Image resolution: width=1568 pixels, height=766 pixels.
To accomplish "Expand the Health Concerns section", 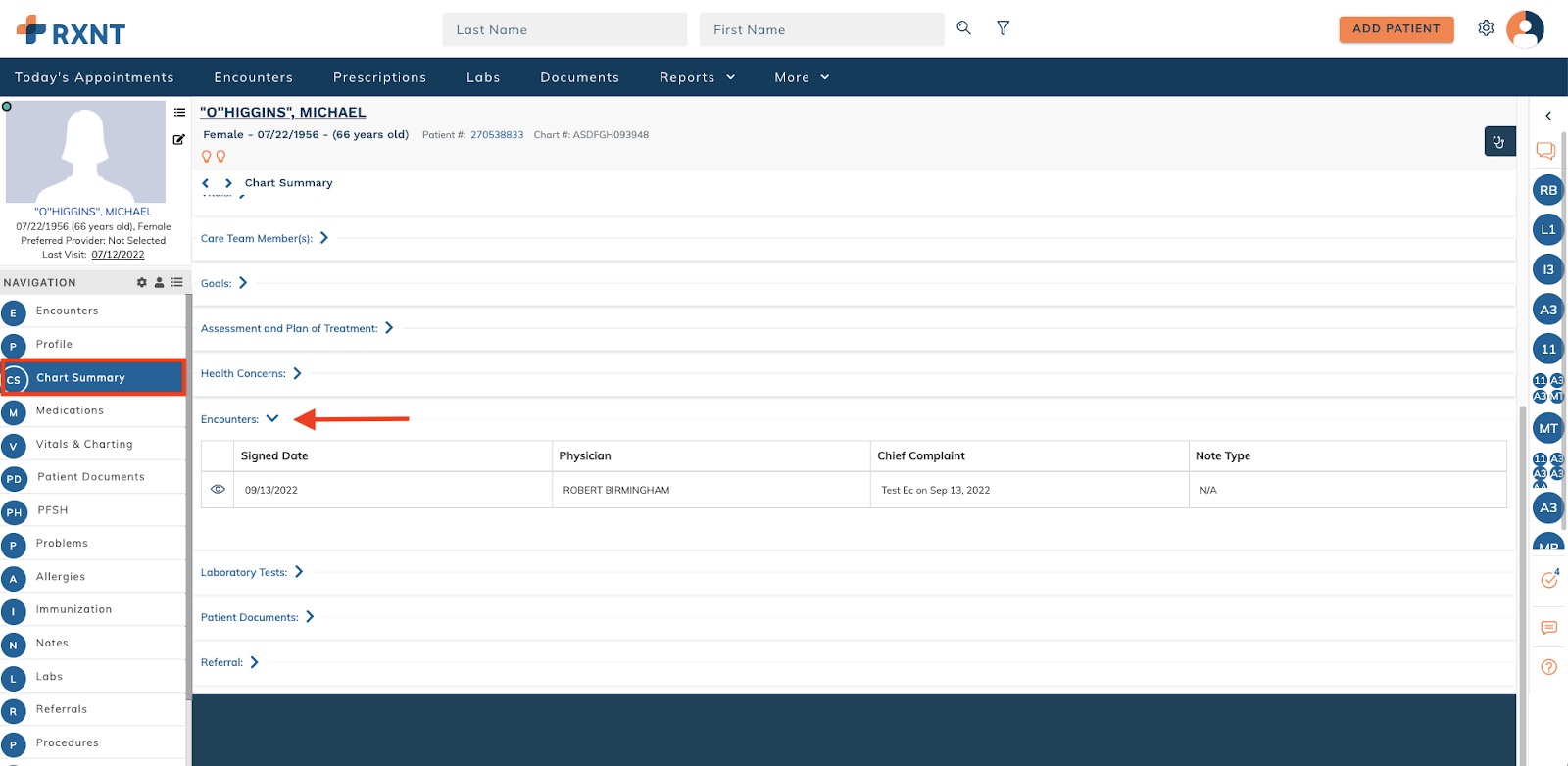I will (x=297, y=373).
